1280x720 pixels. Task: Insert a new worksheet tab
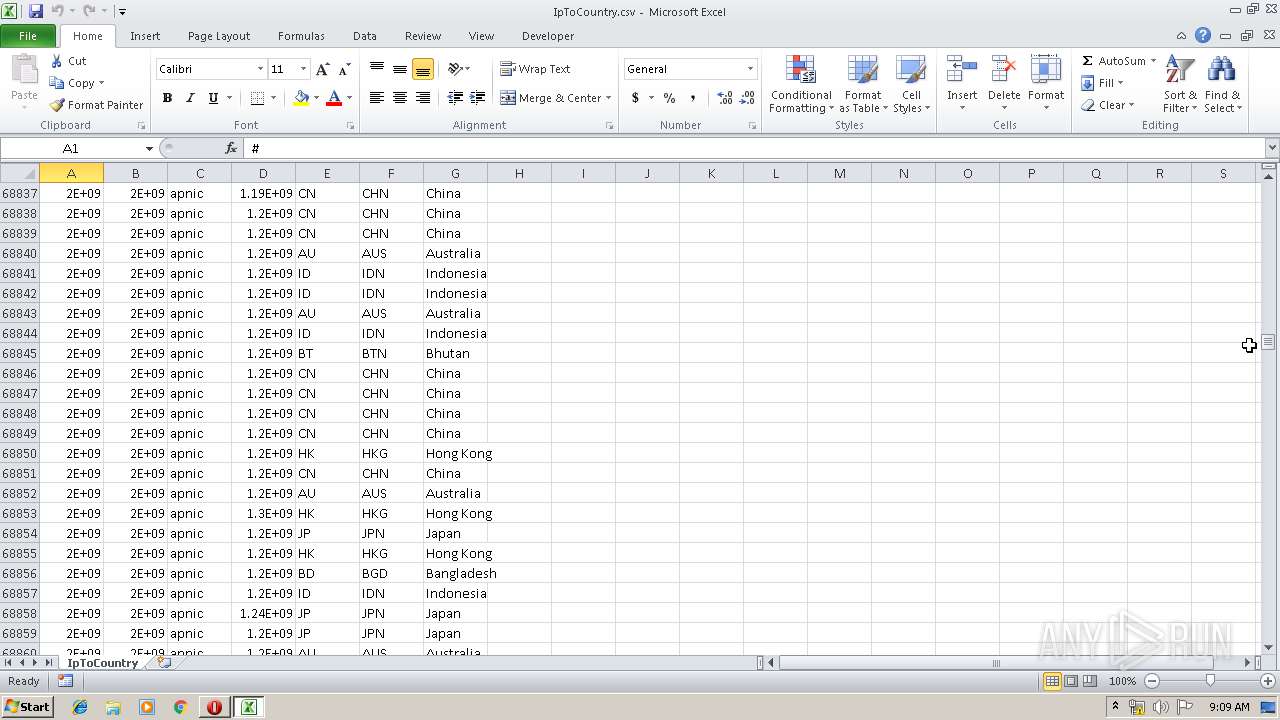pos(165,663)
